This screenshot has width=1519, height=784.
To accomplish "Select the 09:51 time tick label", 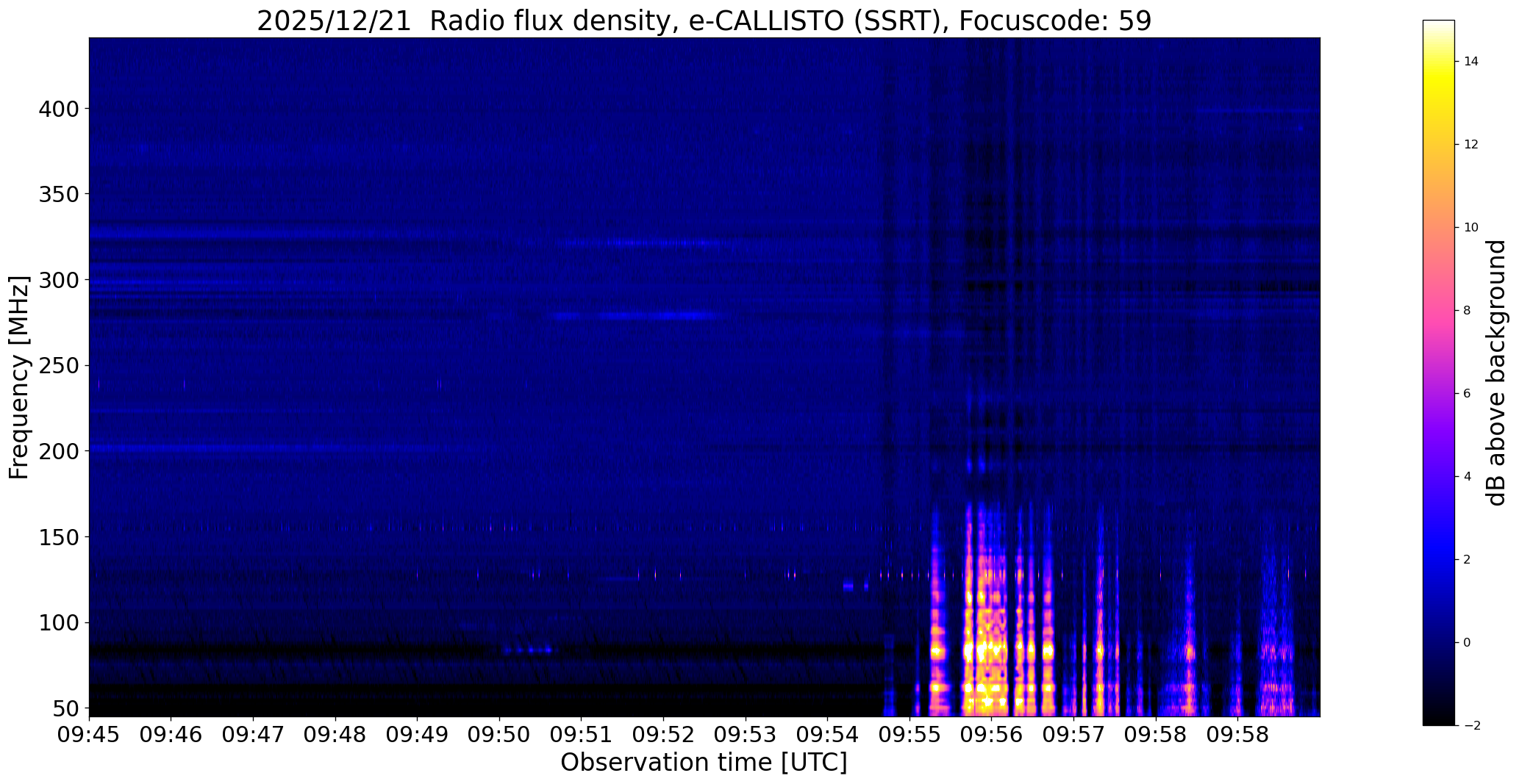I will [x=582, y=734].
